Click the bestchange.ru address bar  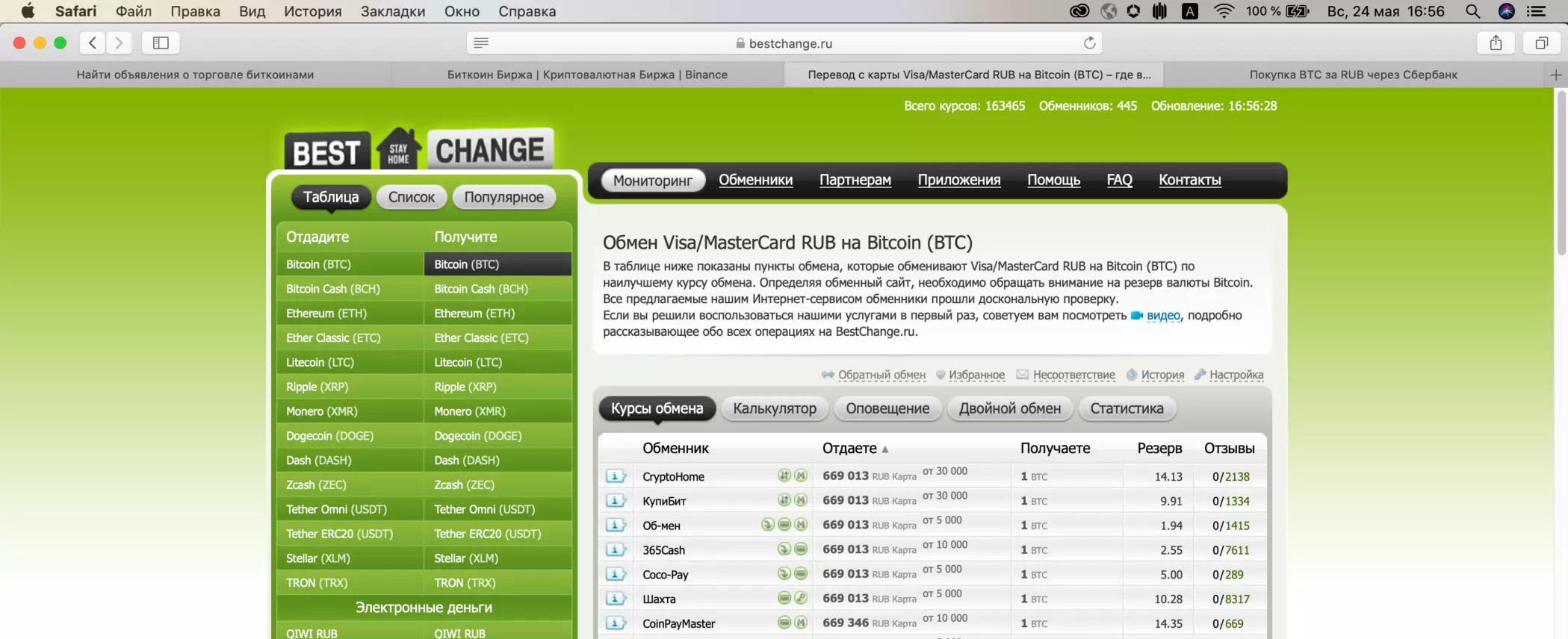(784, 43)
